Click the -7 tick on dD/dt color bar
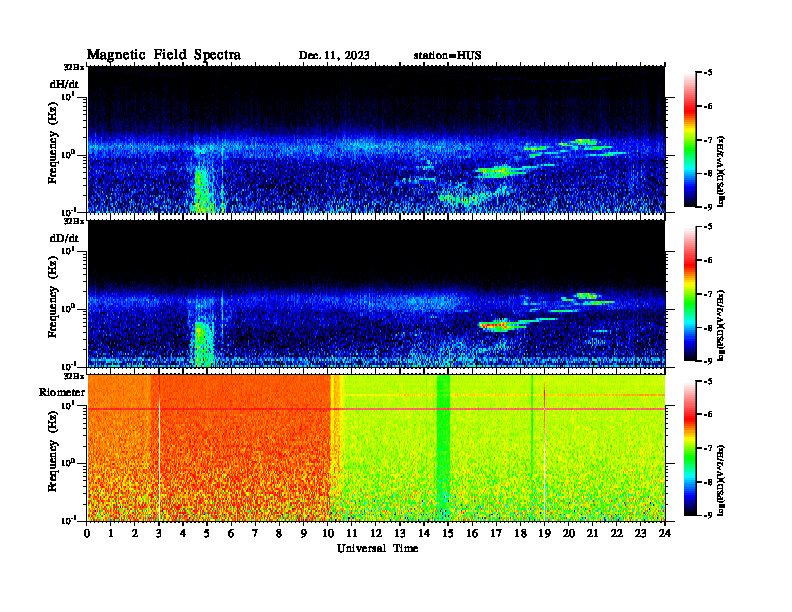 coord(707,294)
